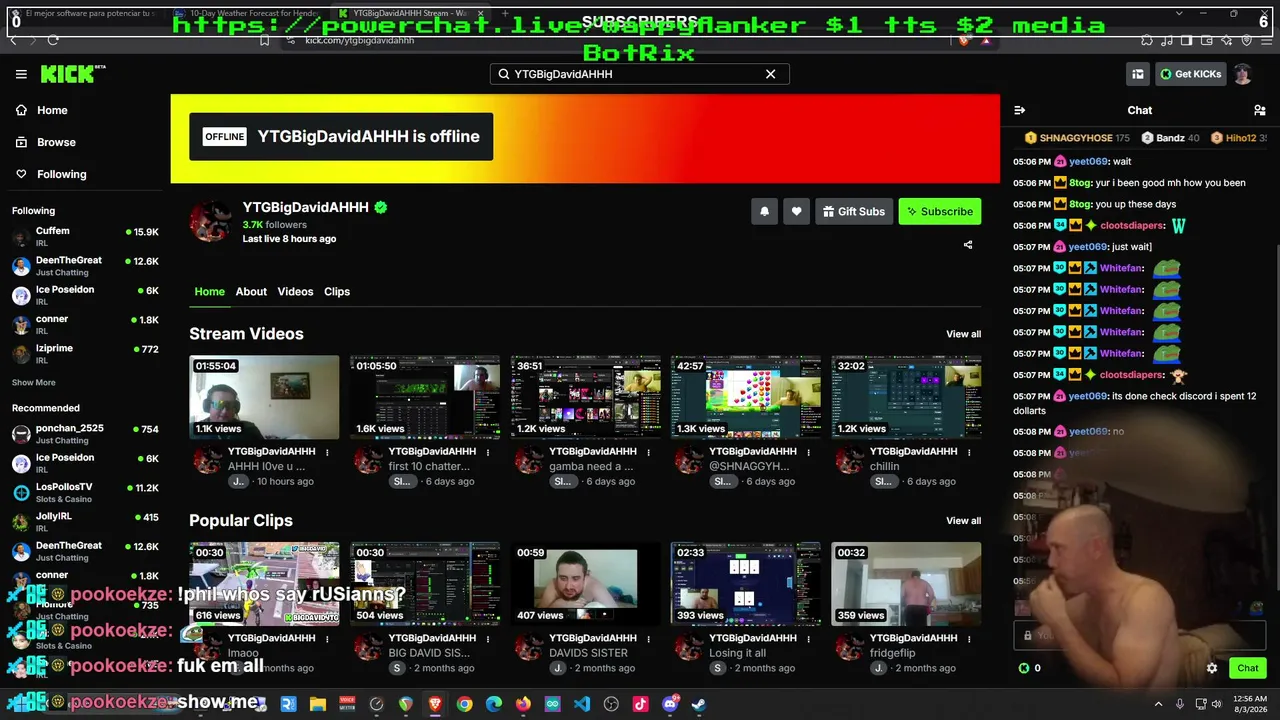Switch to the Videos tab

tap(295, 292)
